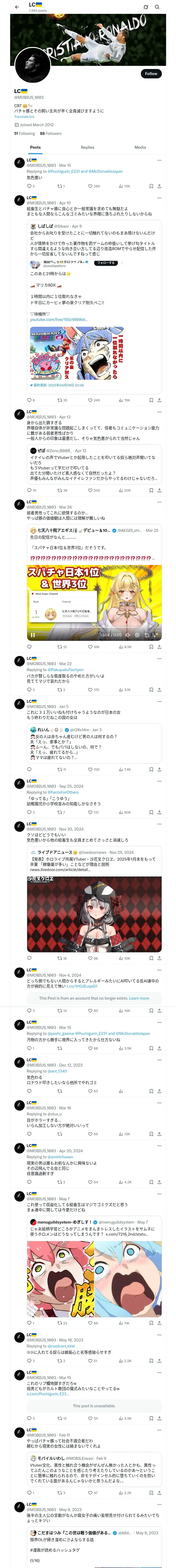Follow the LC account
176x1568 pixels.
click(x=150, y=74)
